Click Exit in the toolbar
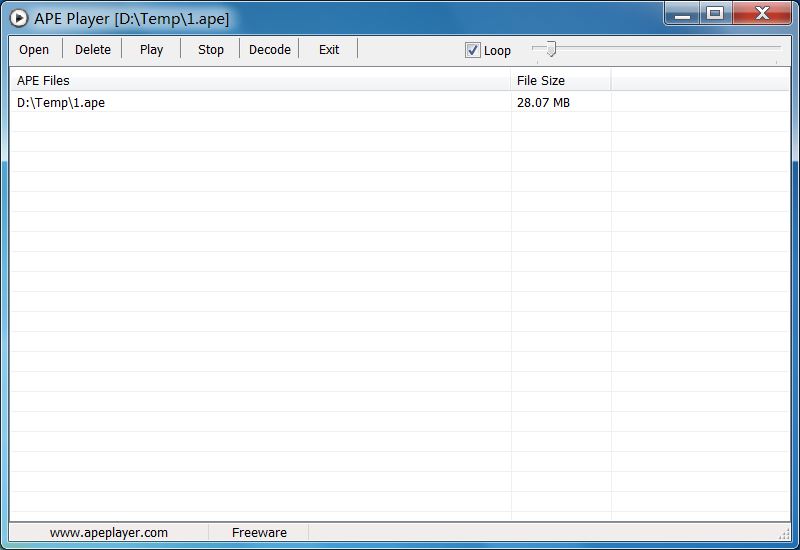800x550 pixels. click(329, 49)
